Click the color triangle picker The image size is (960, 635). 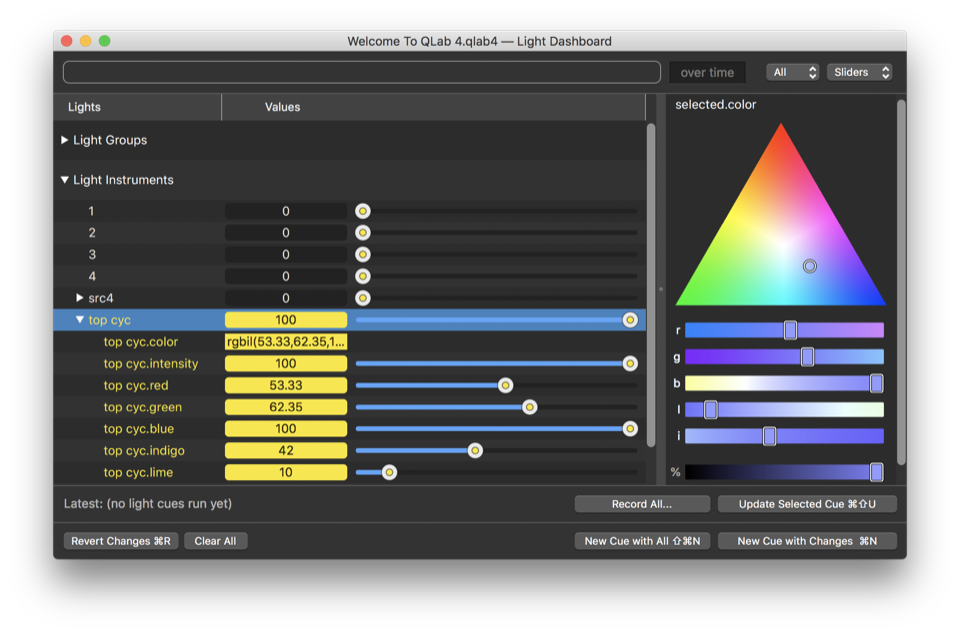[x=781, y=230]
